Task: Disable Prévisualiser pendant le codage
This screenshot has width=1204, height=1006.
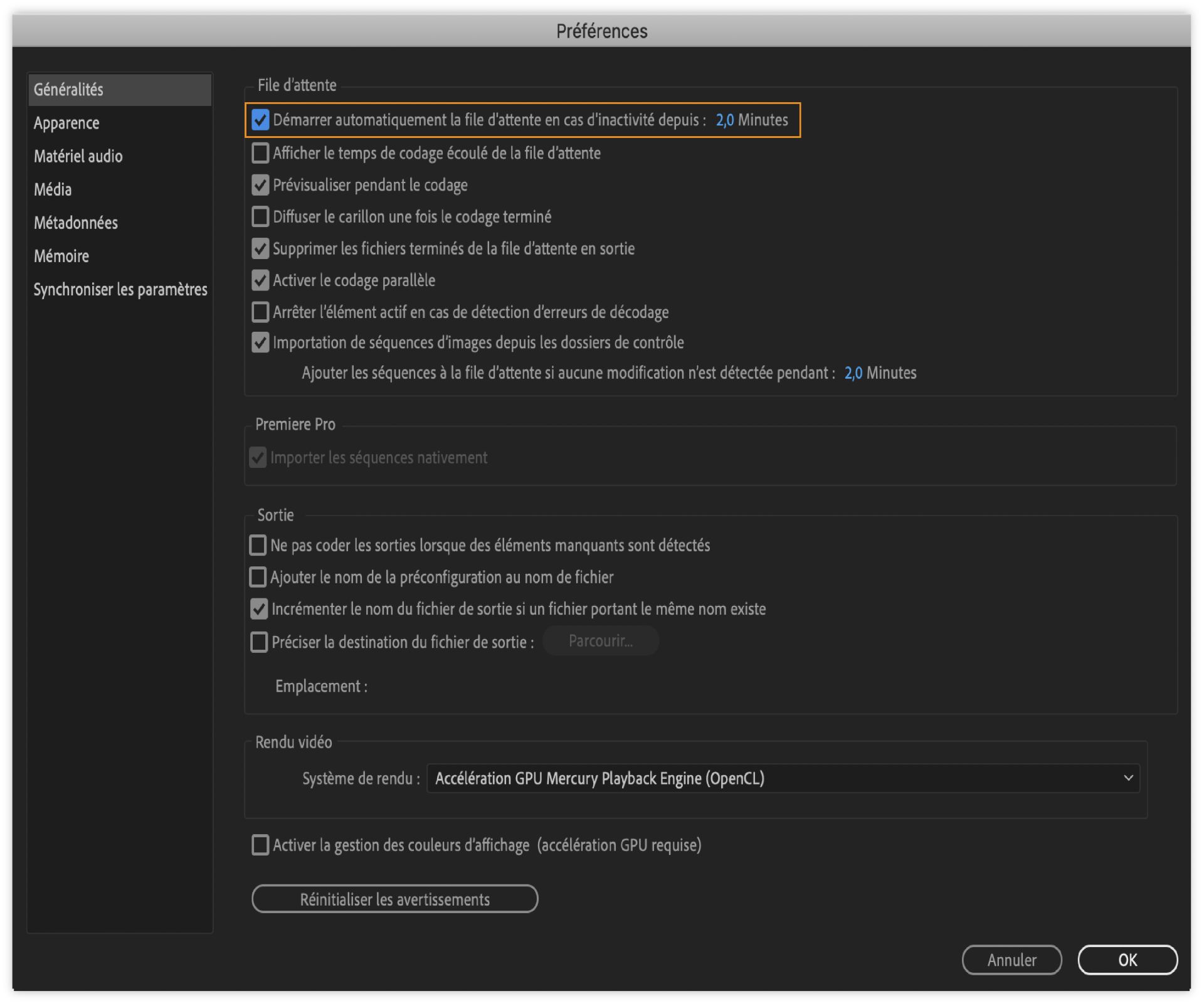Action: pos(260,185)
